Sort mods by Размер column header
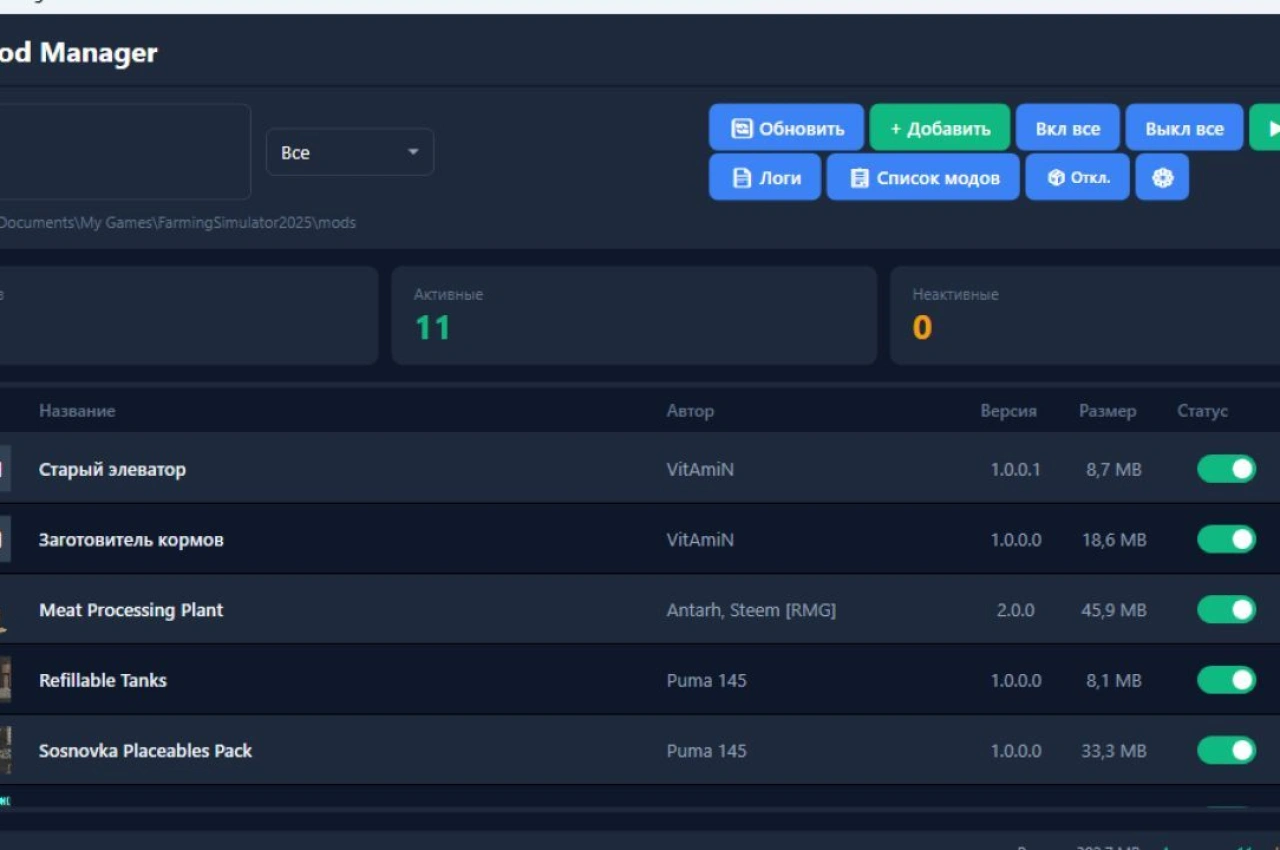 point(1107,411)
